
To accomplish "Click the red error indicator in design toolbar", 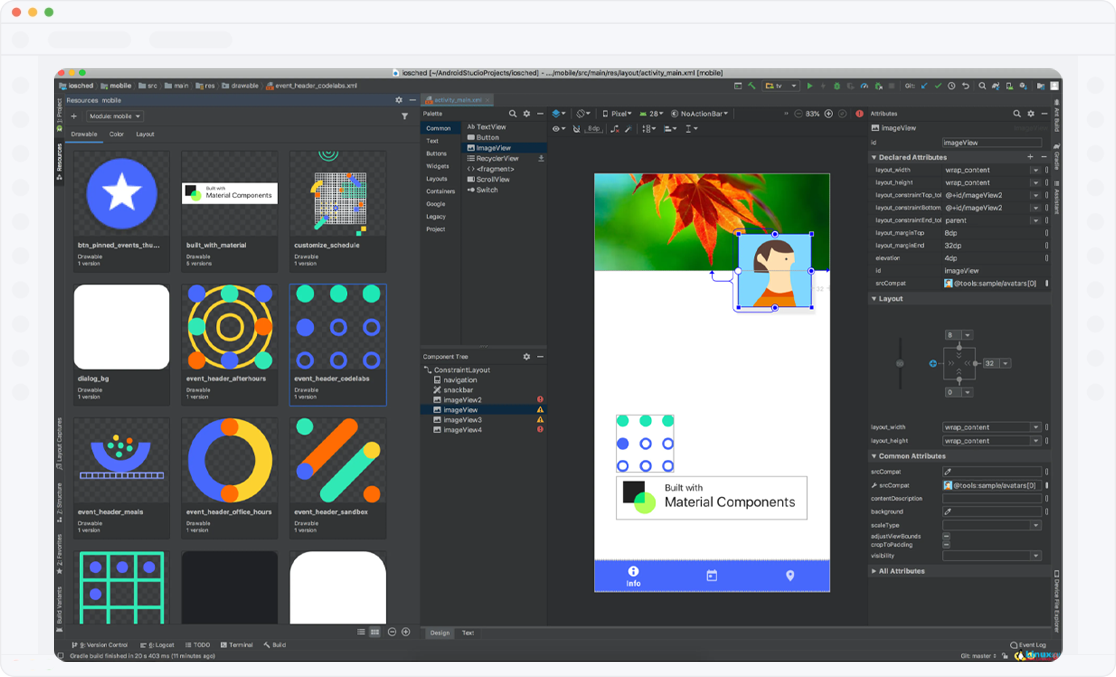I will (x=859, y=114).
